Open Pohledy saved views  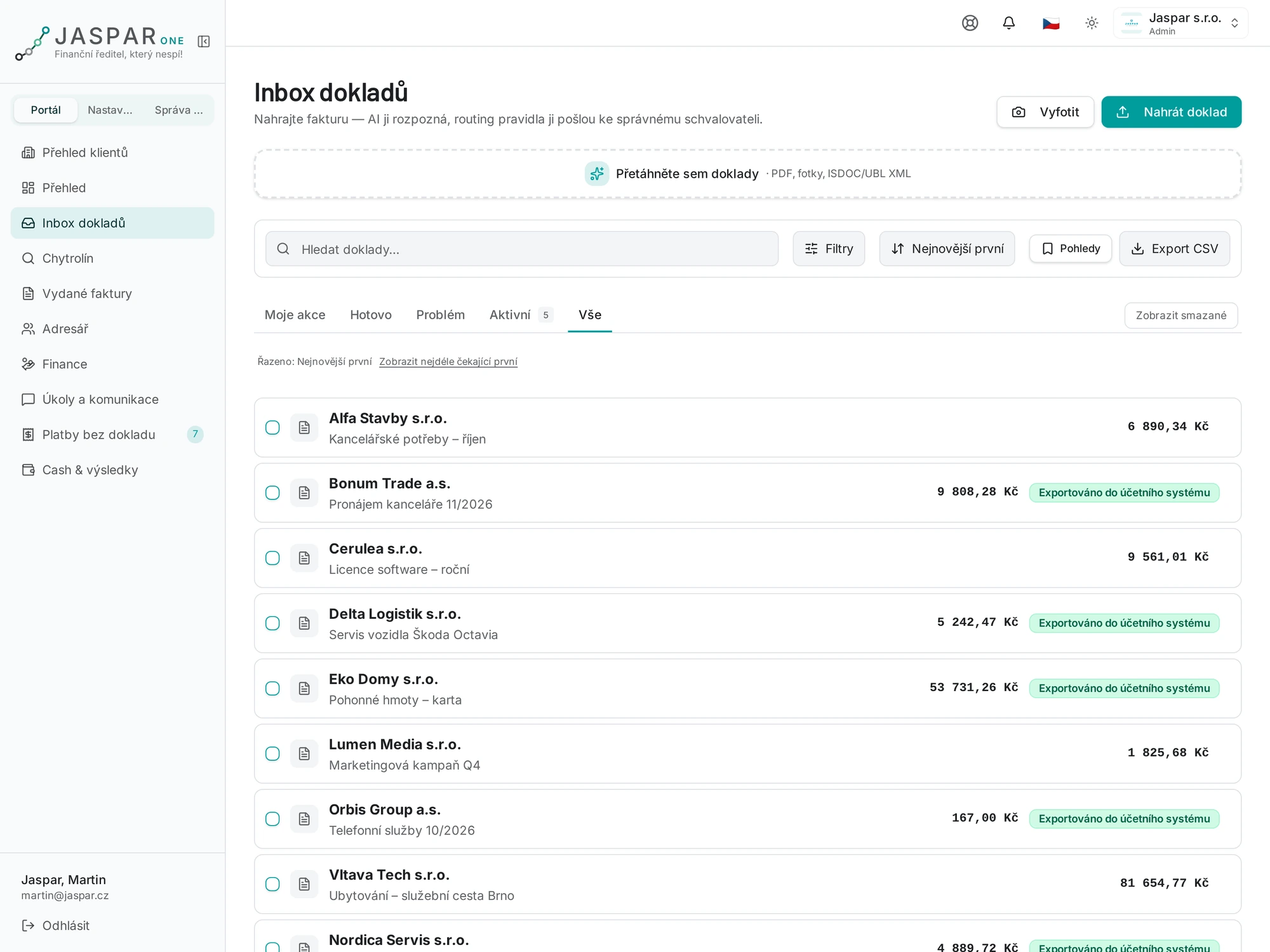1070,249
